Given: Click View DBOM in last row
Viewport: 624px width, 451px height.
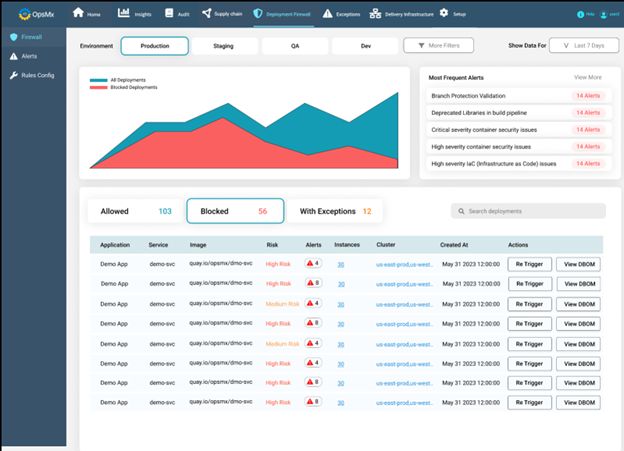Looking at the screenshot, I should tap(578, 402).
